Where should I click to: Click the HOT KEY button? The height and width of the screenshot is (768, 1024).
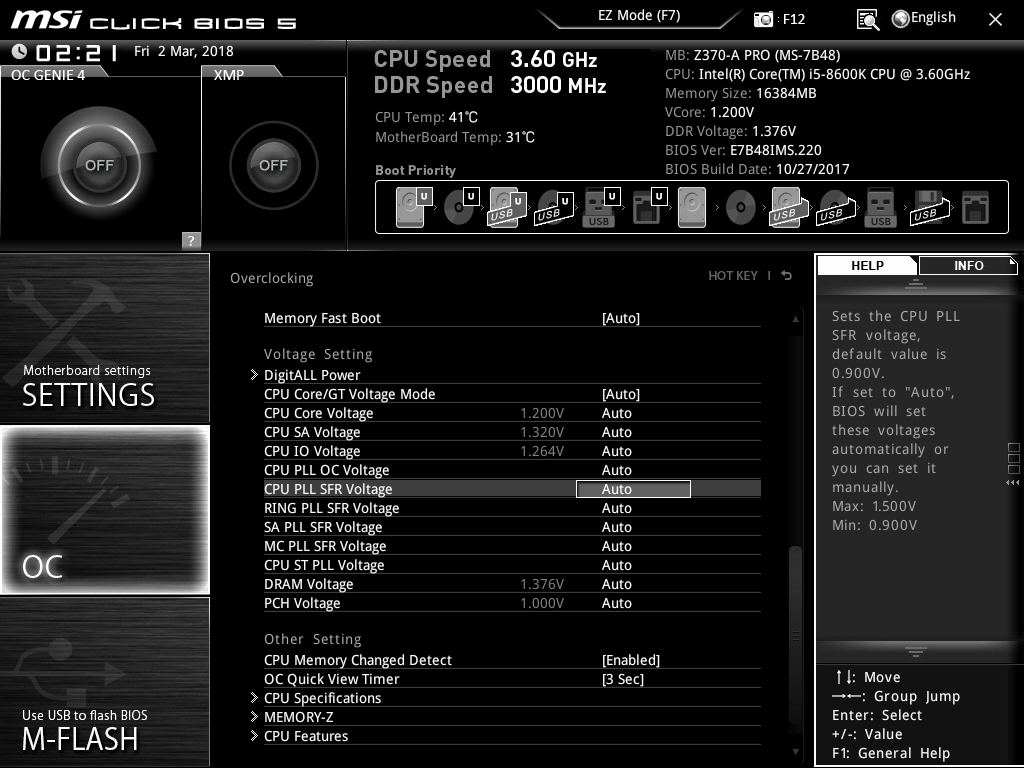733,276
